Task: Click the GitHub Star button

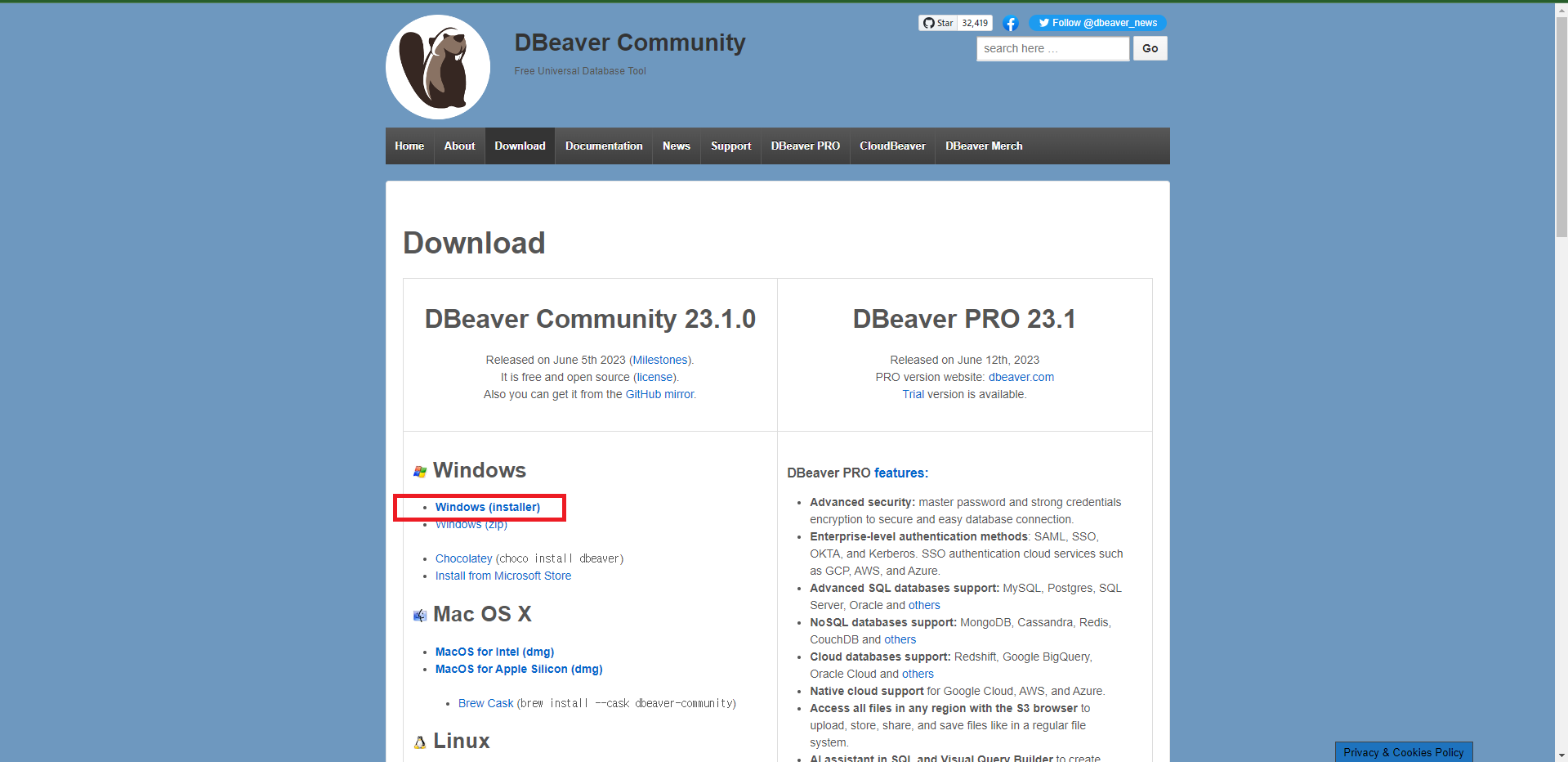Action: 938,23
